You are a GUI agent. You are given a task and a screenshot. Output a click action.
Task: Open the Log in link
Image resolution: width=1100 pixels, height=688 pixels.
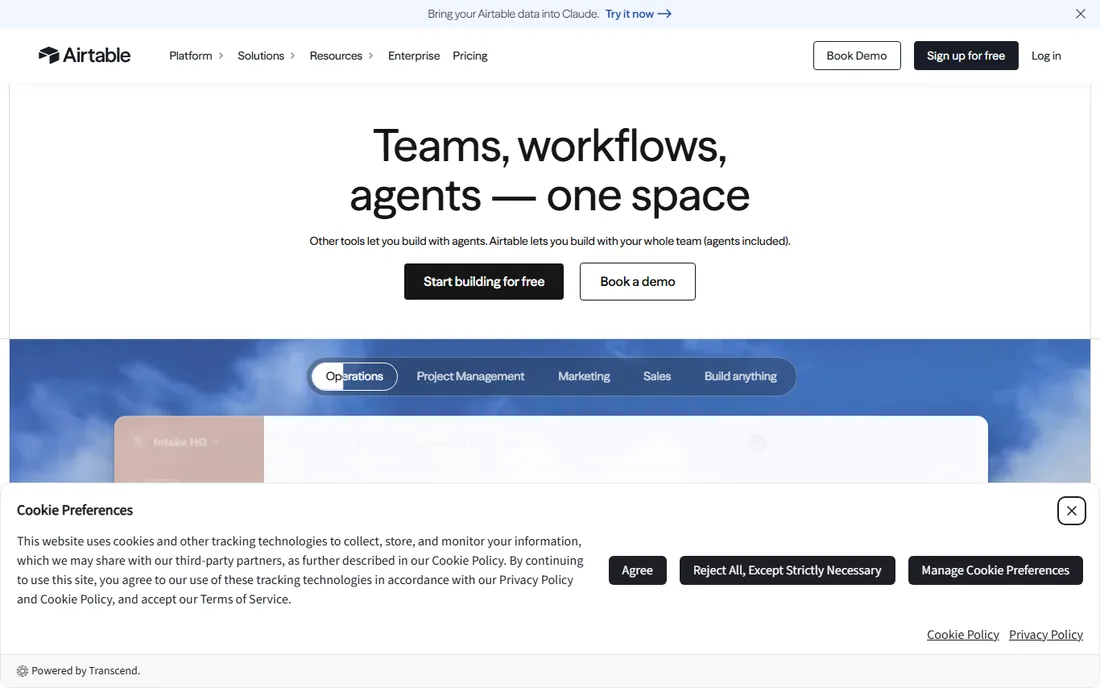pyautogui.click(x=1046, y=56)
